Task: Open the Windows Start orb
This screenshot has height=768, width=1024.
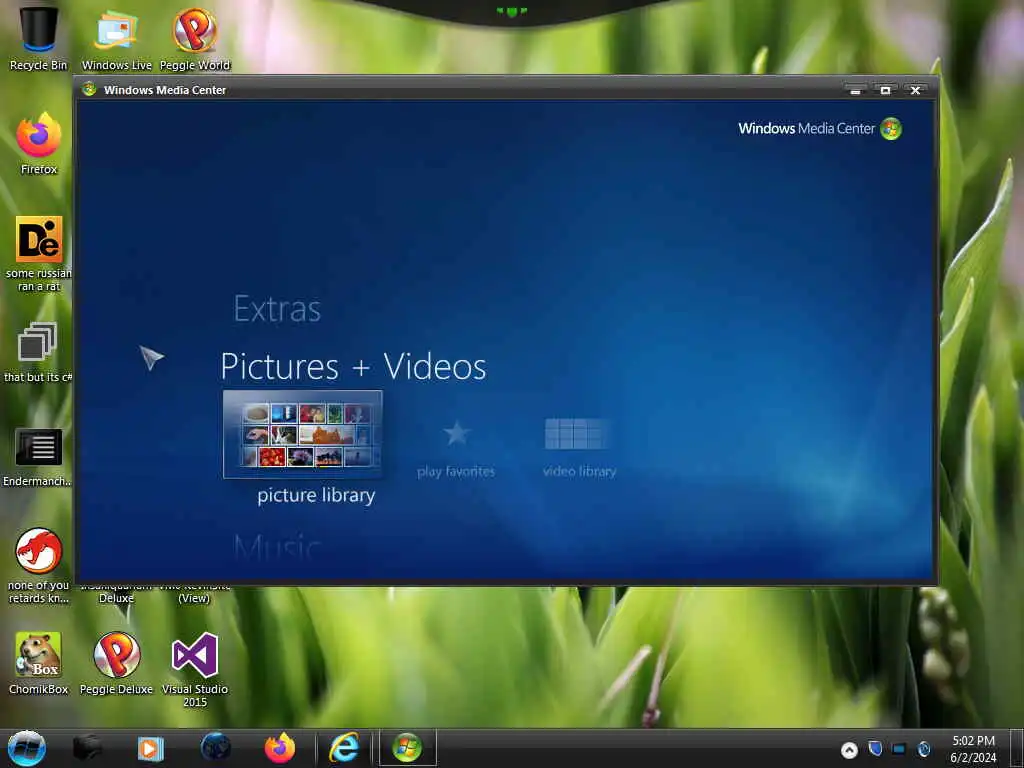Action: [26, 748]
